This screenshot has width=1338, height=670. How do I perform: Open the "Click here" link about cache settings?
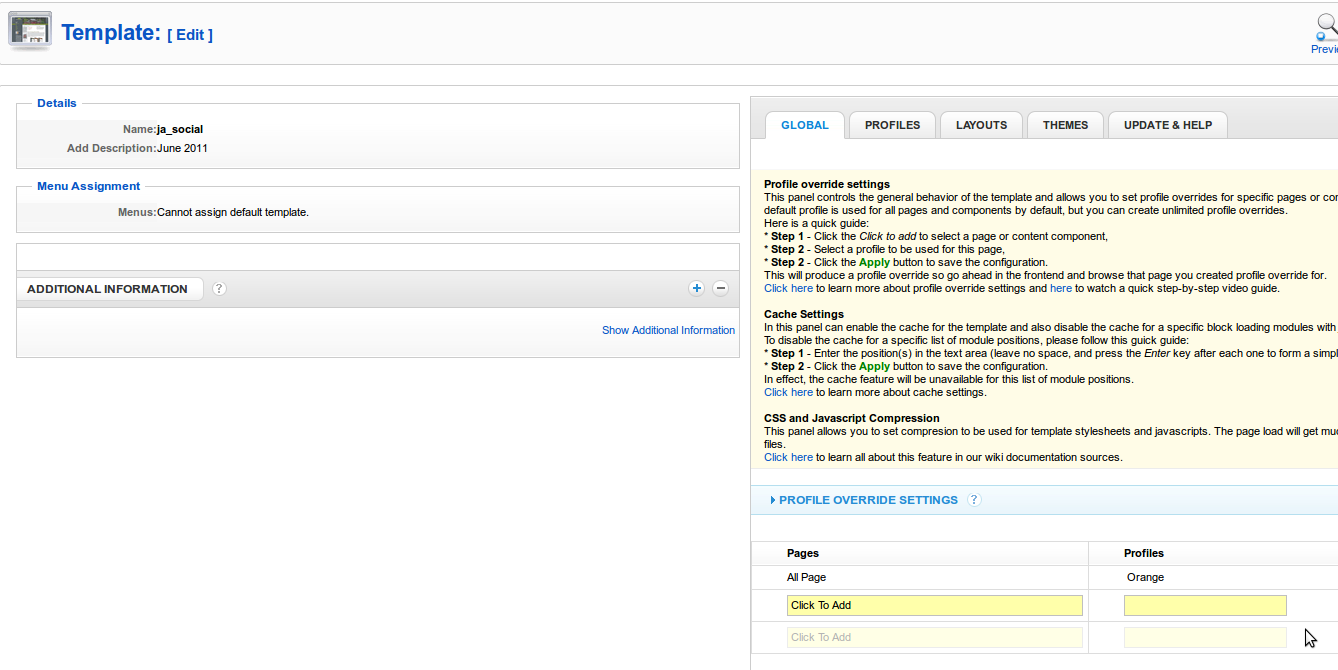pyautogui.click(x=788, y=392)
